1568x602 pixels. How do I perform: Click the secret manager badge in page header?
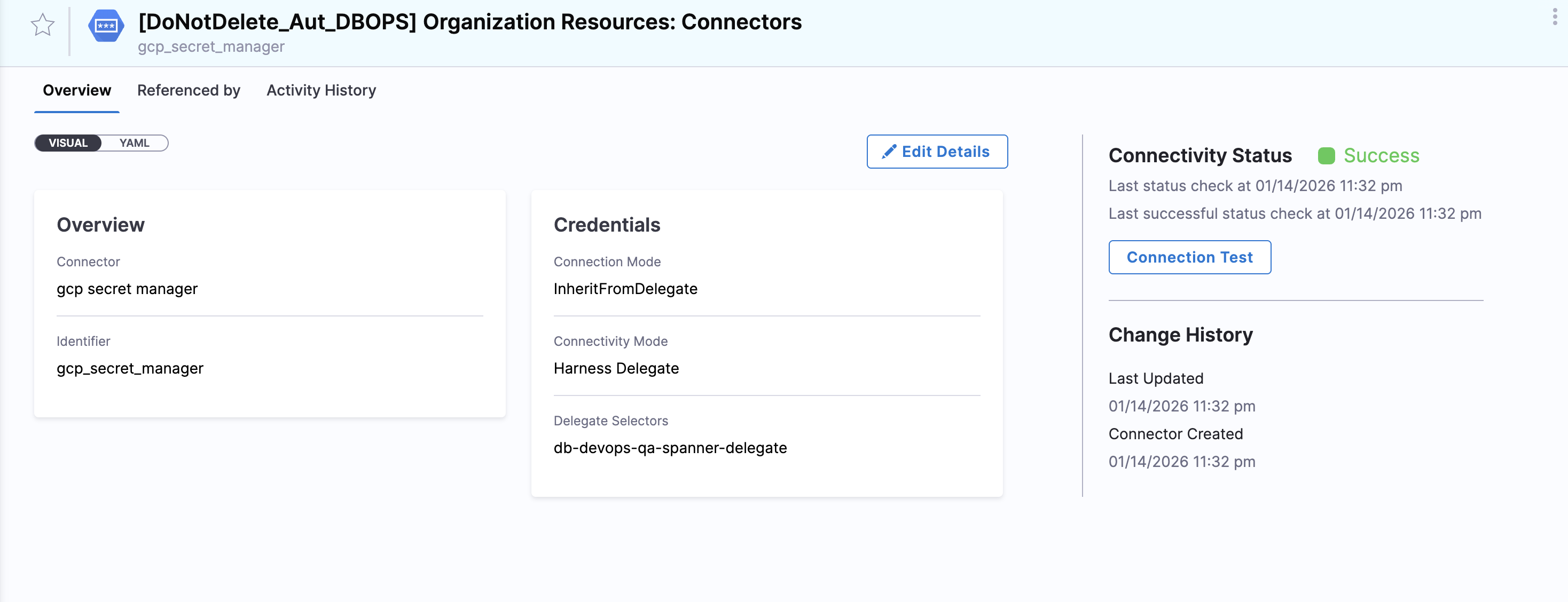(x=106, y=26)
